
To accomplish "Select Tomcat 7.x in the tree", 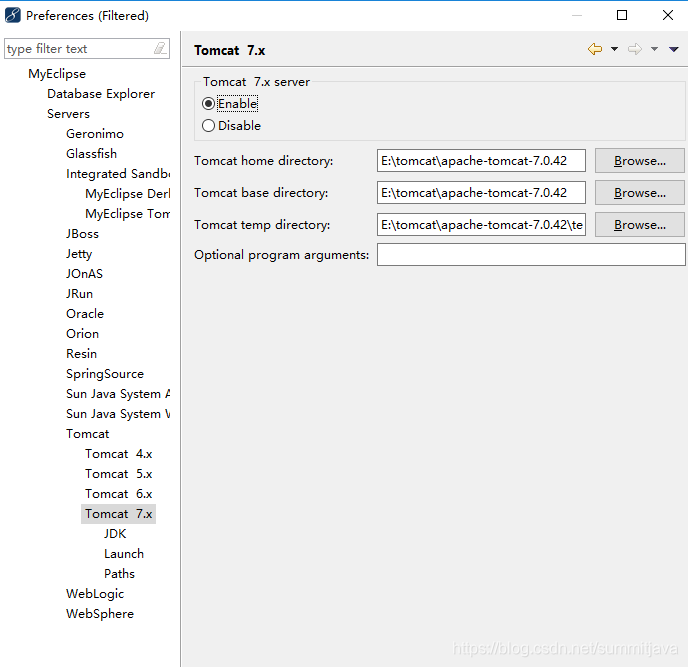I will click(x=118, y=514).
